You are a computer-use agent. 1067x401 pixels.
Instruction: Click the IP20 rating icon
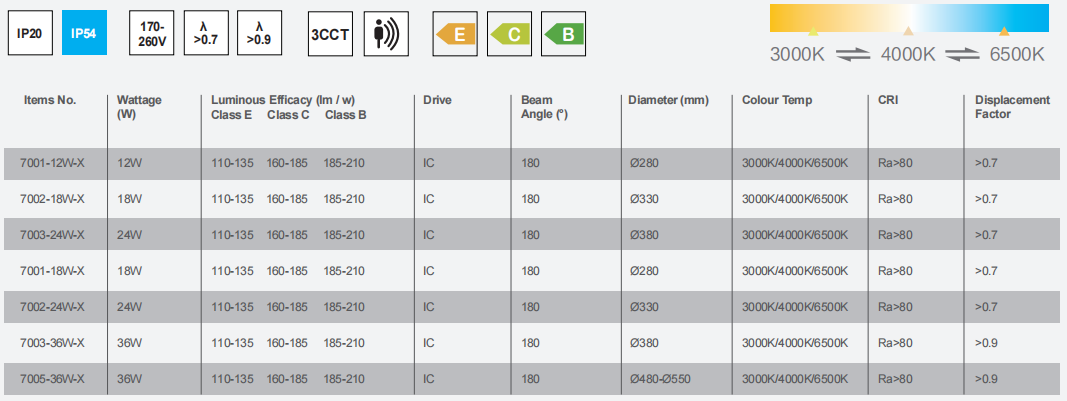click(30, 33)
